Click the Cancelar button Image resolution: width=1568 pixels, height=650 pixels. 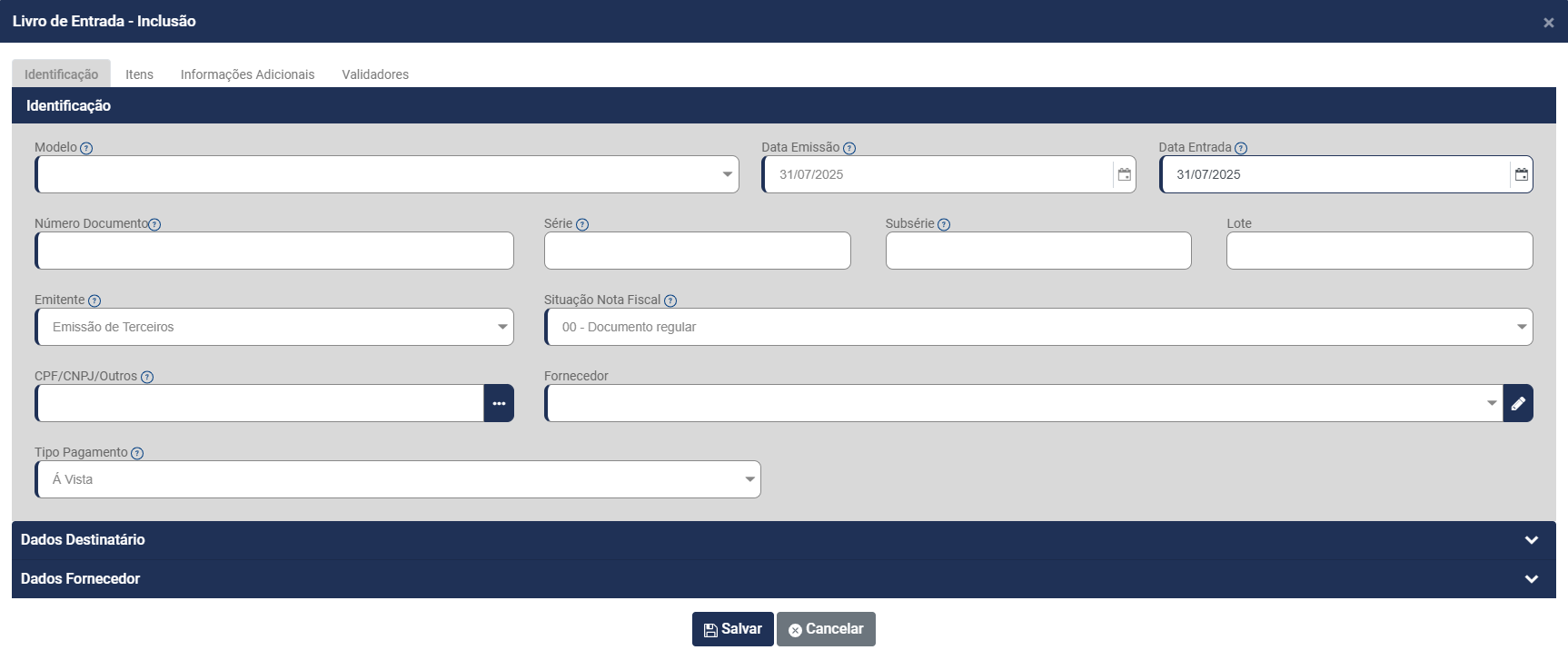click(x=826, y=629)
